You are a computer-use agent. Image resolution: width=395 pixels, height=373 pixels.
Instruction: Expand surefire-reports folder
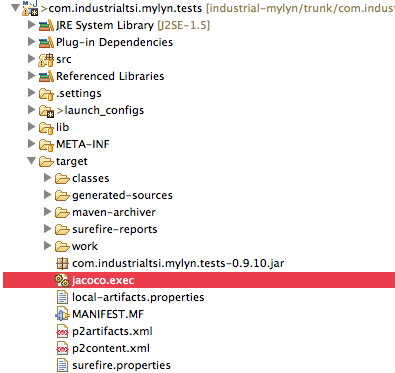coord(48,228)
